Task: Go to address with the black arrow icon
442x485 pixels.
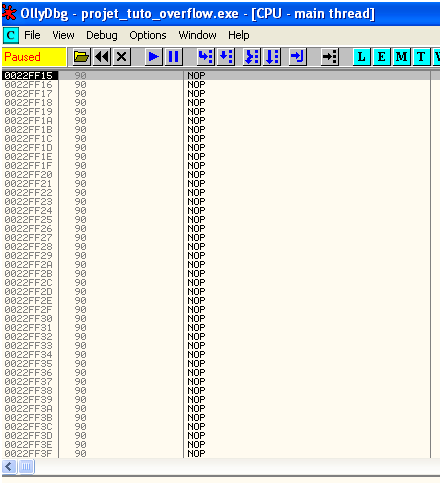Action: point(330,57)
